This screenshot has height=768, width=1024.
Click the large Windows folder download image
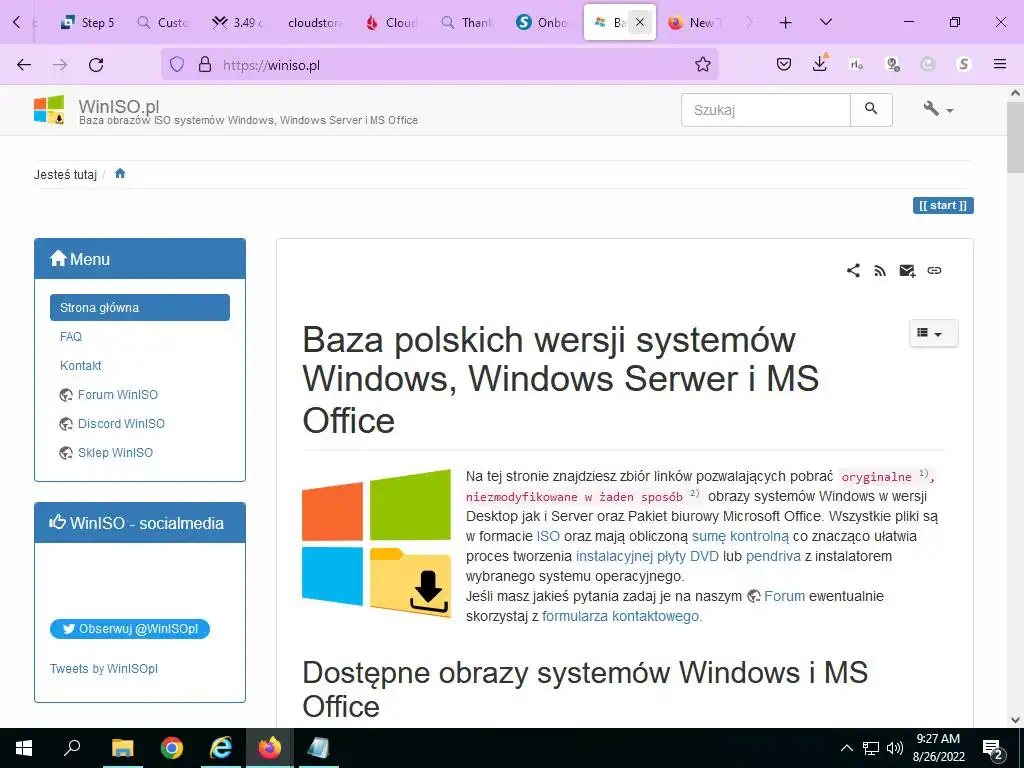point(376,543)
